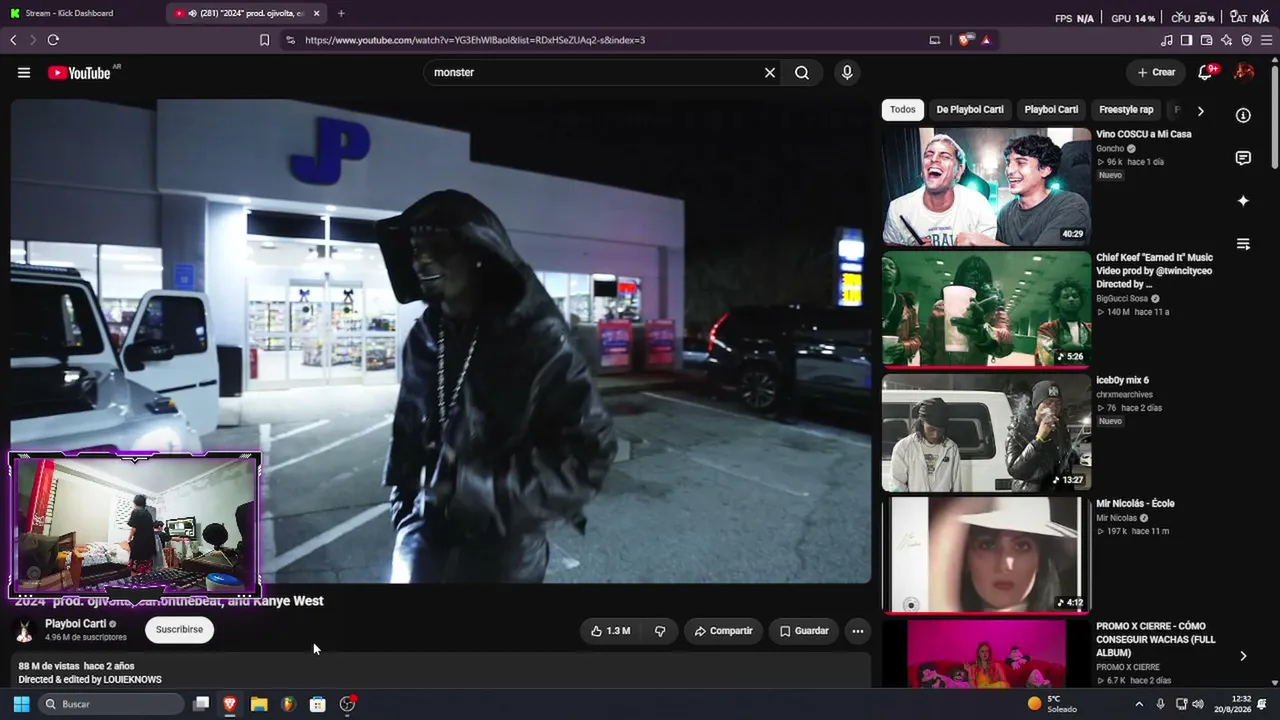Open PROMO X CIERRE video title

click(x=1156, y=639)
